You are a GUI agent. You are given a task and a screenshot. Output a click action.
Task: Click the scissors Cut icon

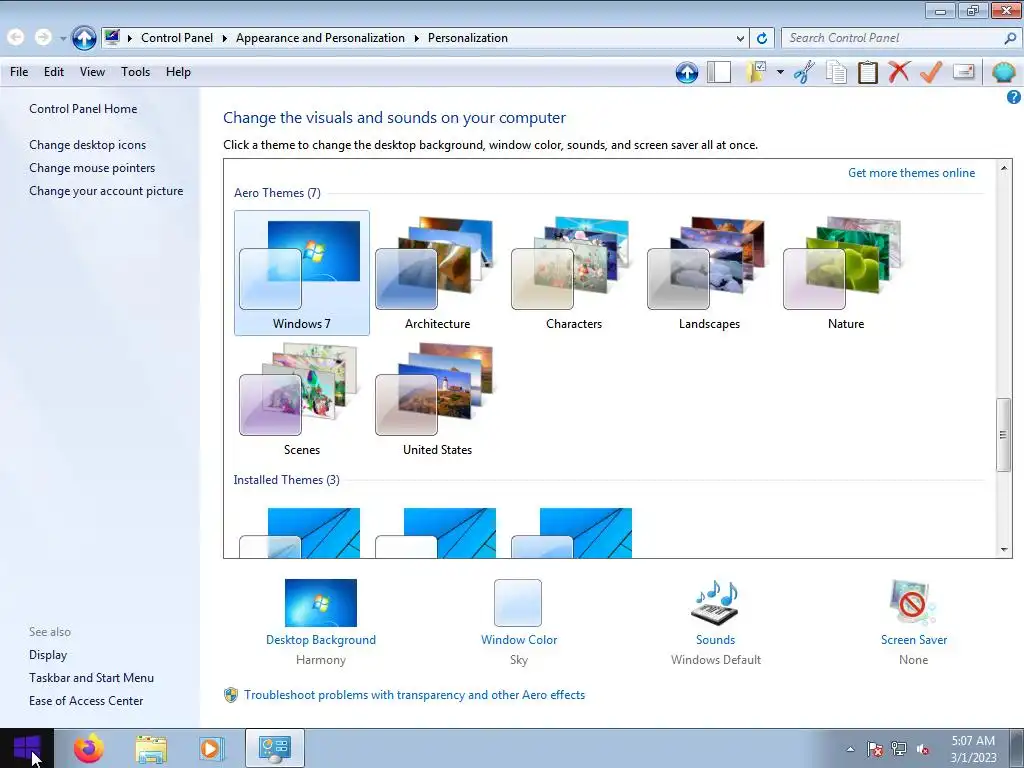pos(804,72)
